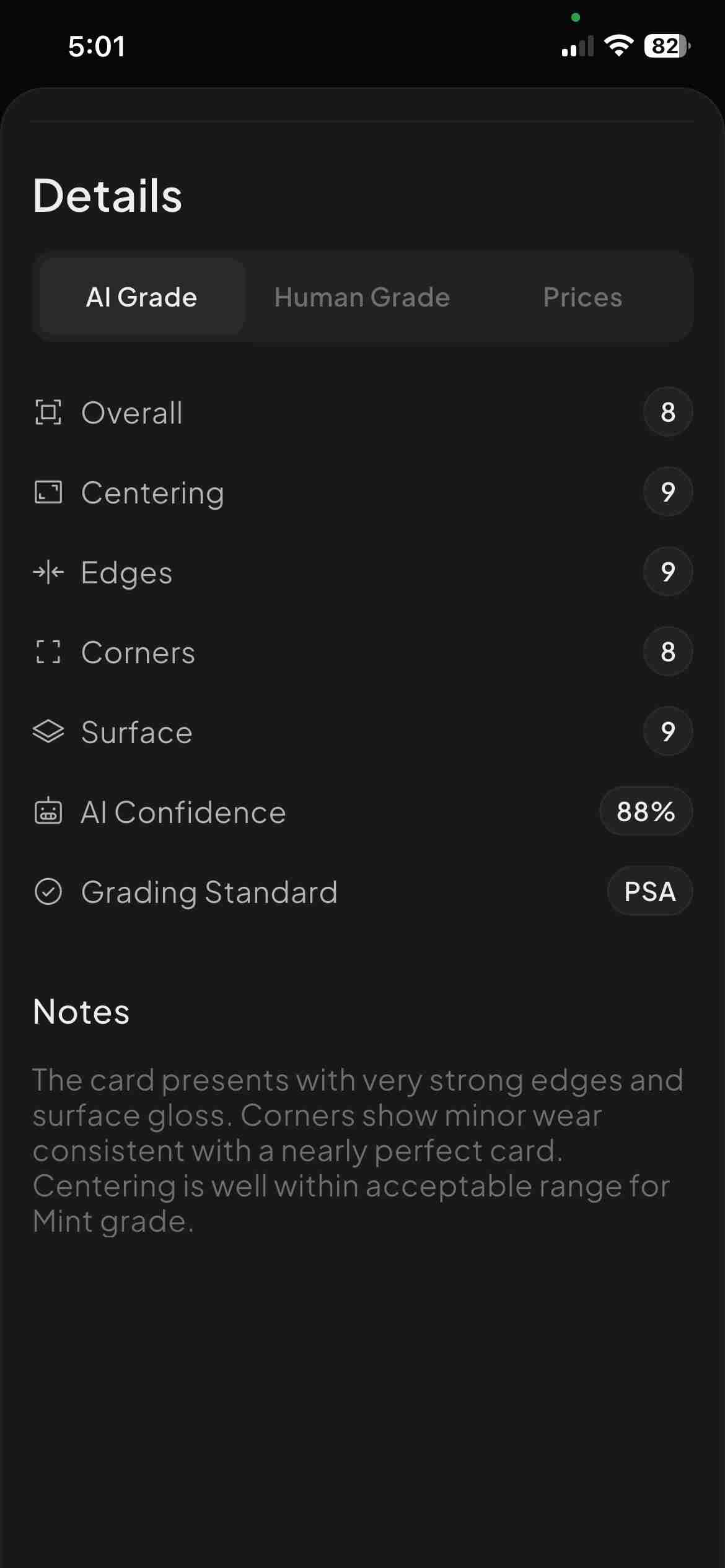Tap the AI Confidence robot icon
The width and height of the screenshot is (725, 1568).
48,811
